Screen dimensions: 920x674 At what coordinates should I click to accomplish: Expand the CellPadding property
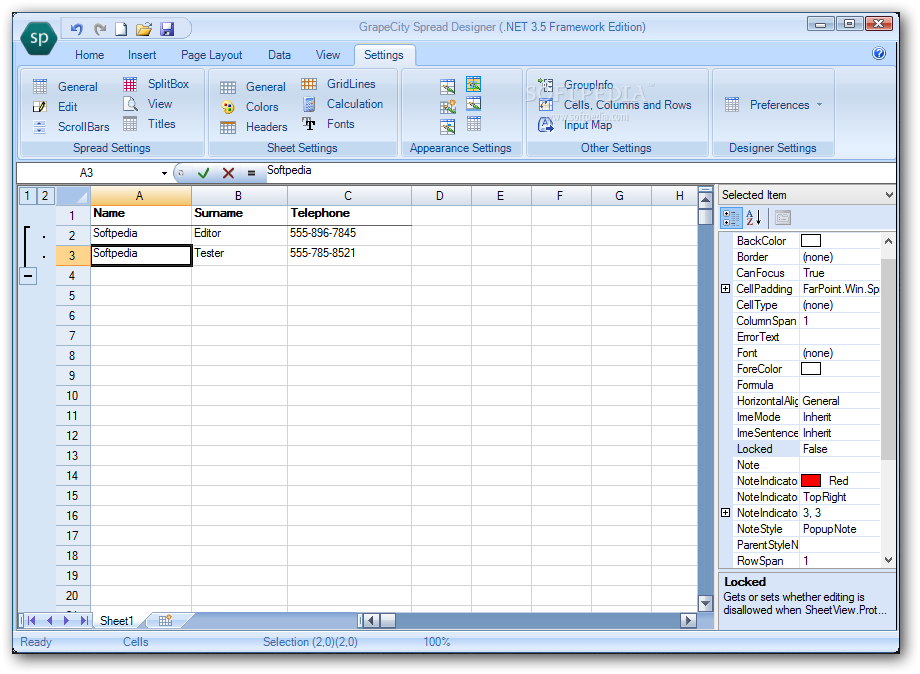tap(726, 289)
